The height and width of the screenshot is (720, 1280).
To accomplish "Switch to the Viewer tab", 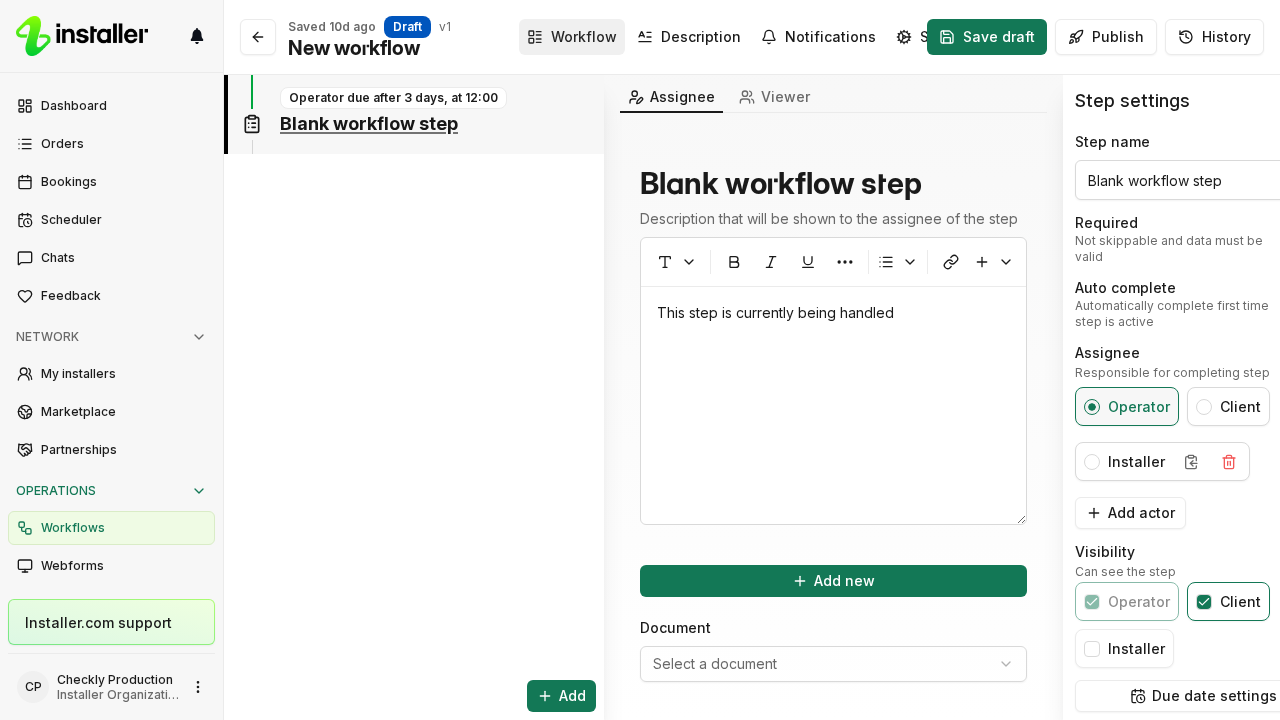I will click(x=775, y=97).
